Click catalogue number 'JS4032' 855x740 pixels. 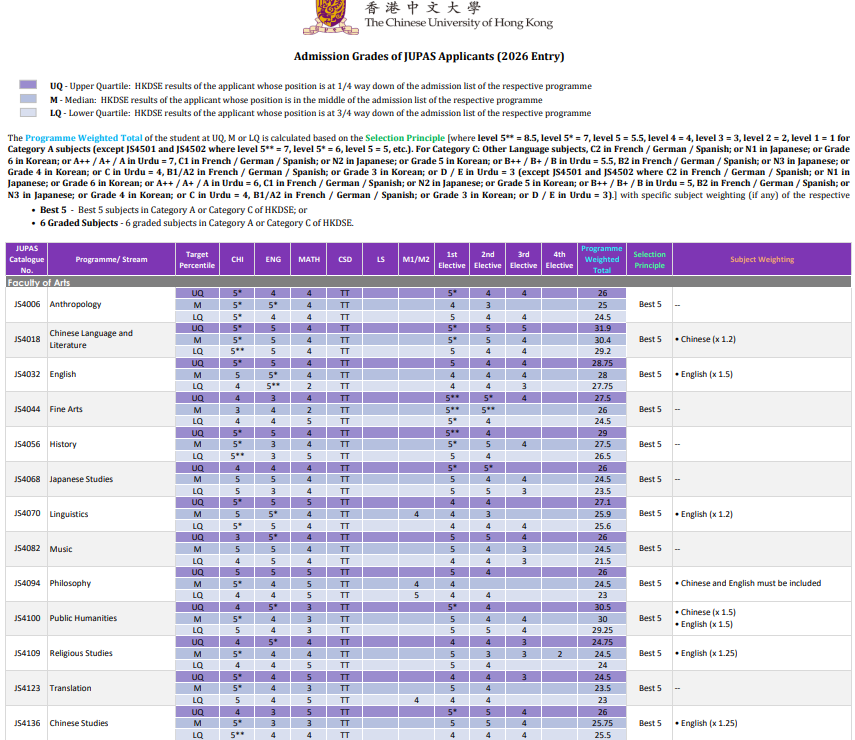coord(27,374)
